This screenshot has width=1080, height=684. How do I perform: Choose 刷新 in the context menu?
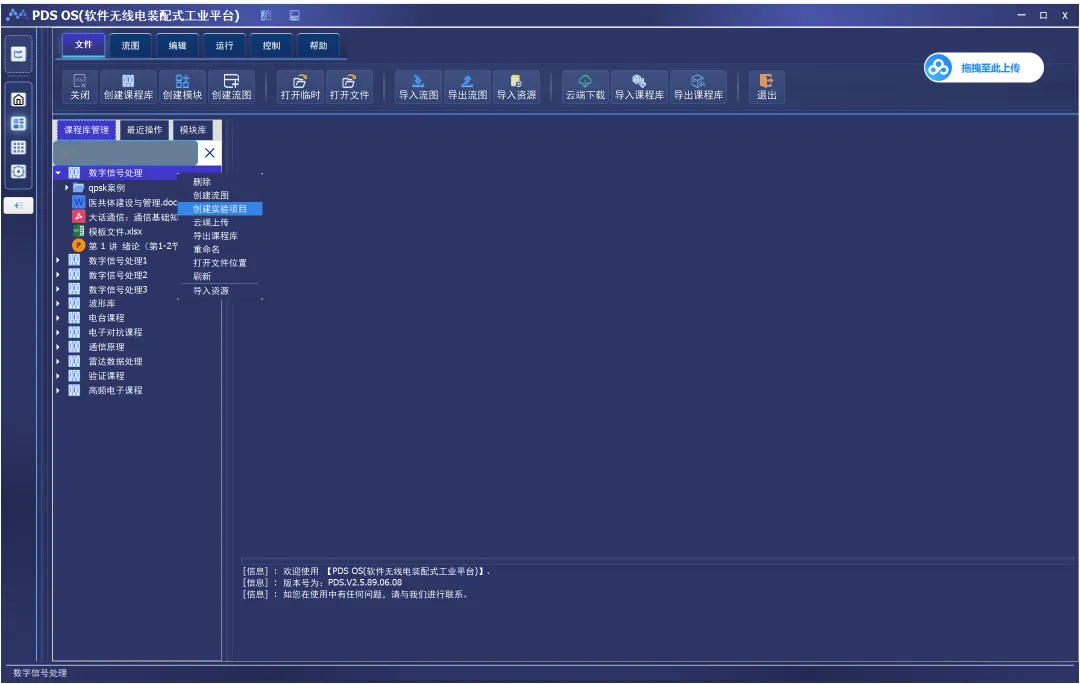[x=220, y=276]
